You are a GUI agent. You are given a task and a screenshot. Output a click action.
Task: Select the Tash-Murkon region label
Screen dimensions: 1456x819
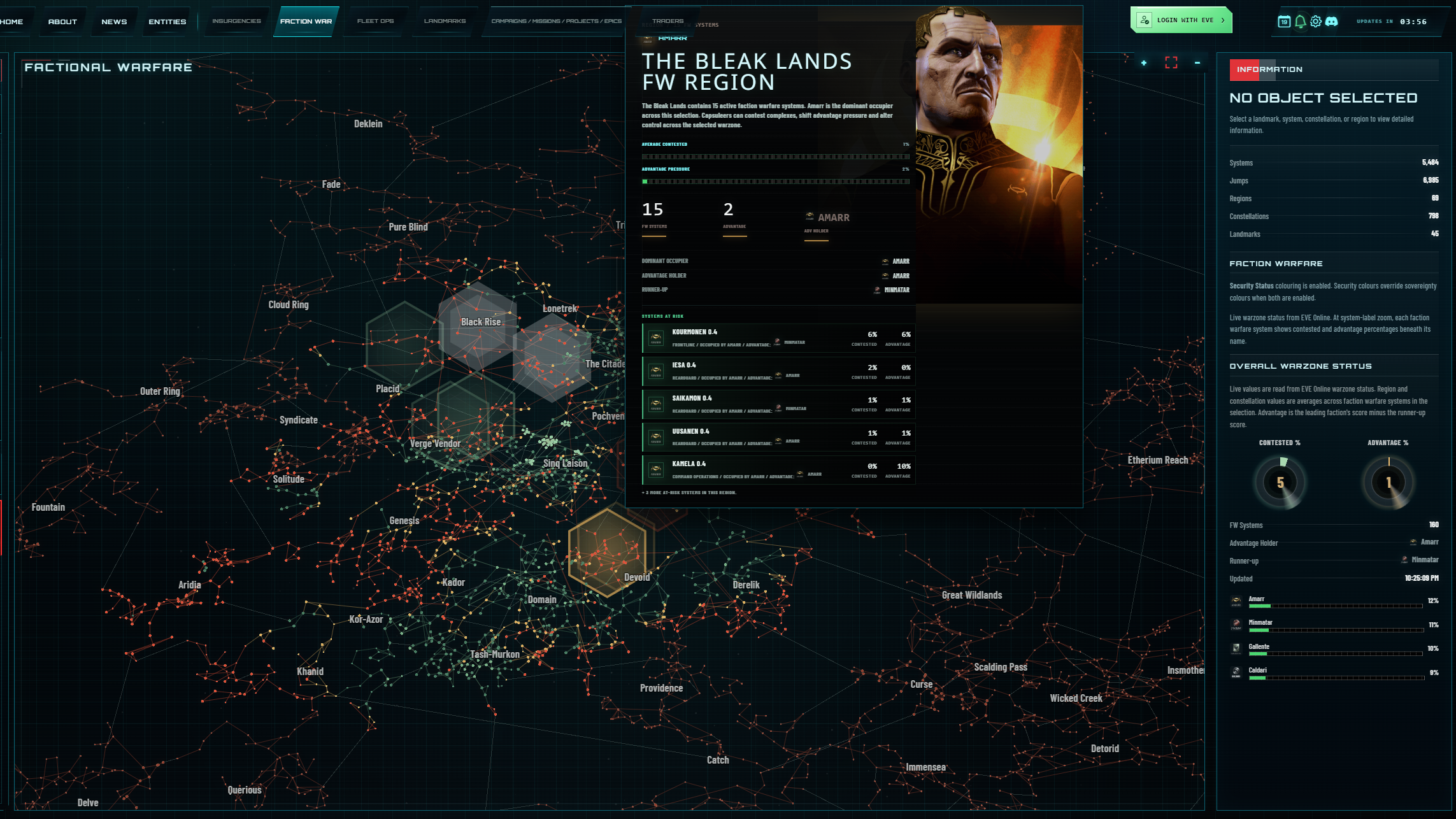495,655
